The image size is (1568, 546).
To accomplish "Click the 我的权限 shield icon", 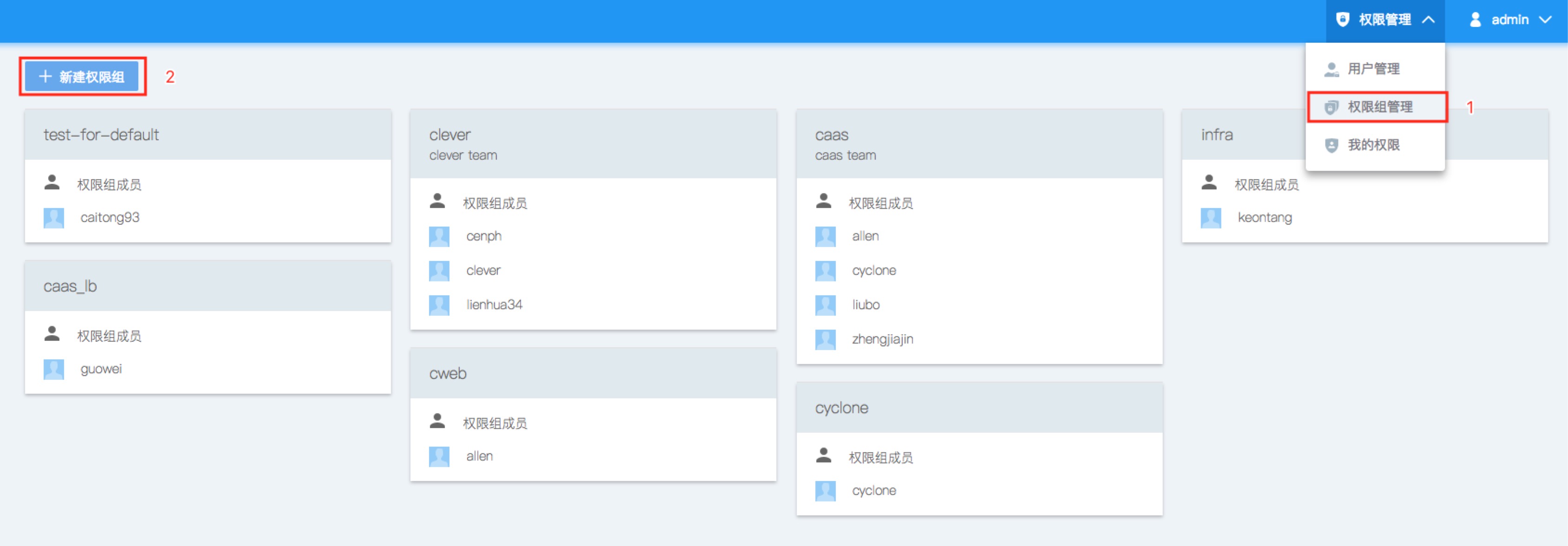I will pos(1331,145).
